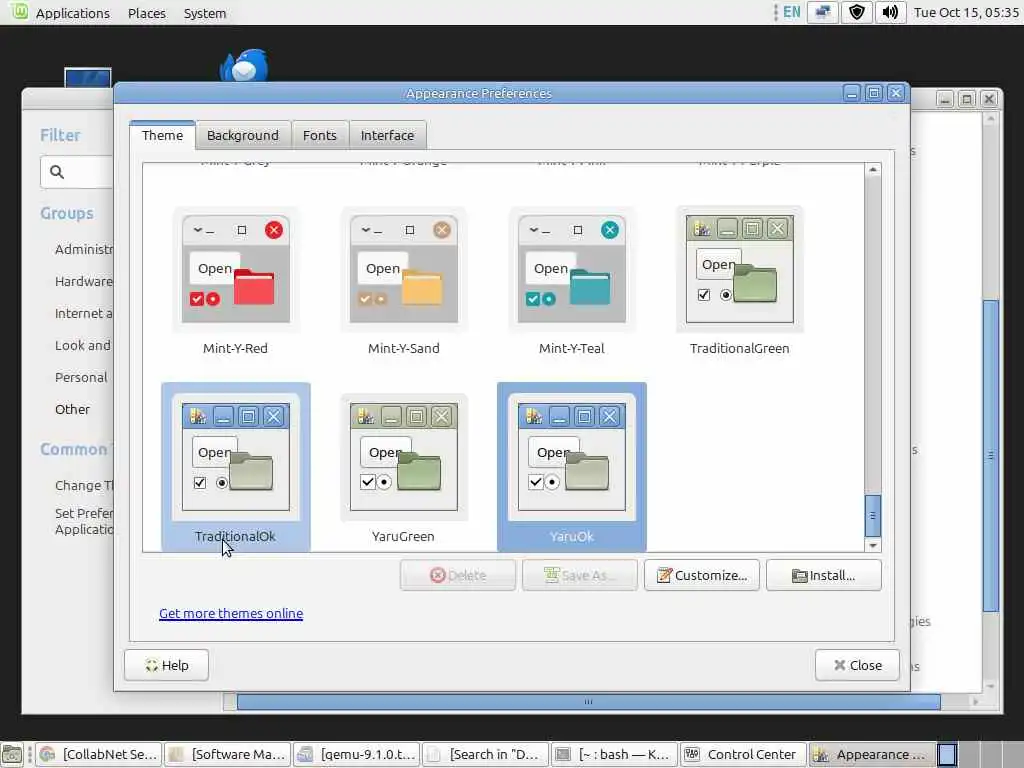The width and height of the screenshot is (1024, 768).
Task: Click Set Preferred Applications task
Action: (x=84, y=521)
